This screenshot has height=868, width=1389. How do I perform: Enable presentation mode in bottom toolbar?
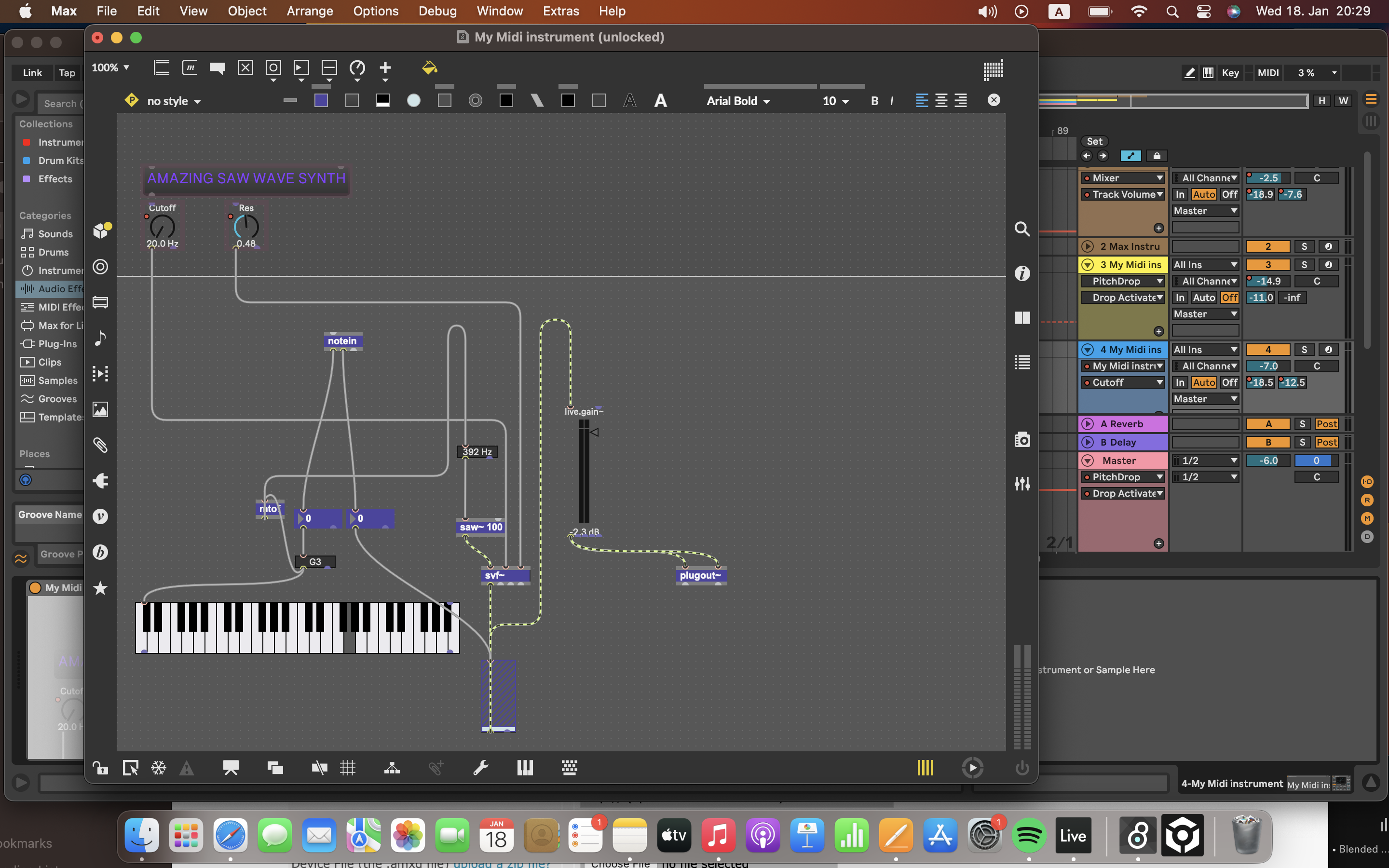click(x=231, y=768)
